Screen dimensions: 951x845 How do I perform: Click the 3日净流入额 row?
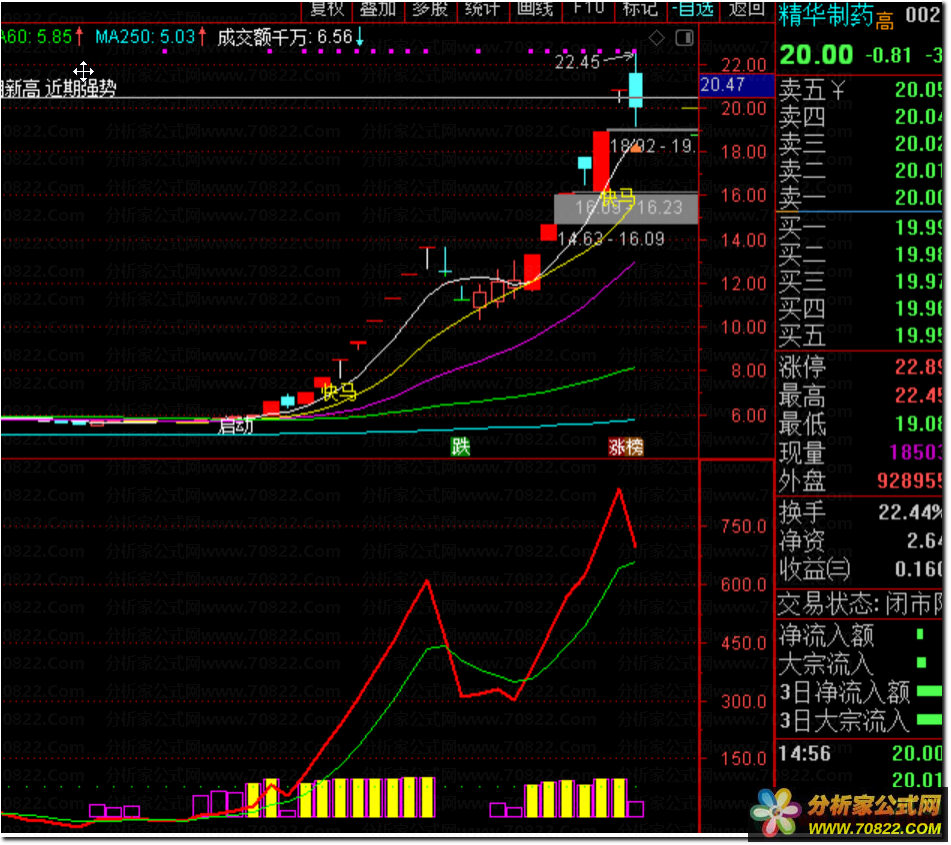click(x=861, y=692)
